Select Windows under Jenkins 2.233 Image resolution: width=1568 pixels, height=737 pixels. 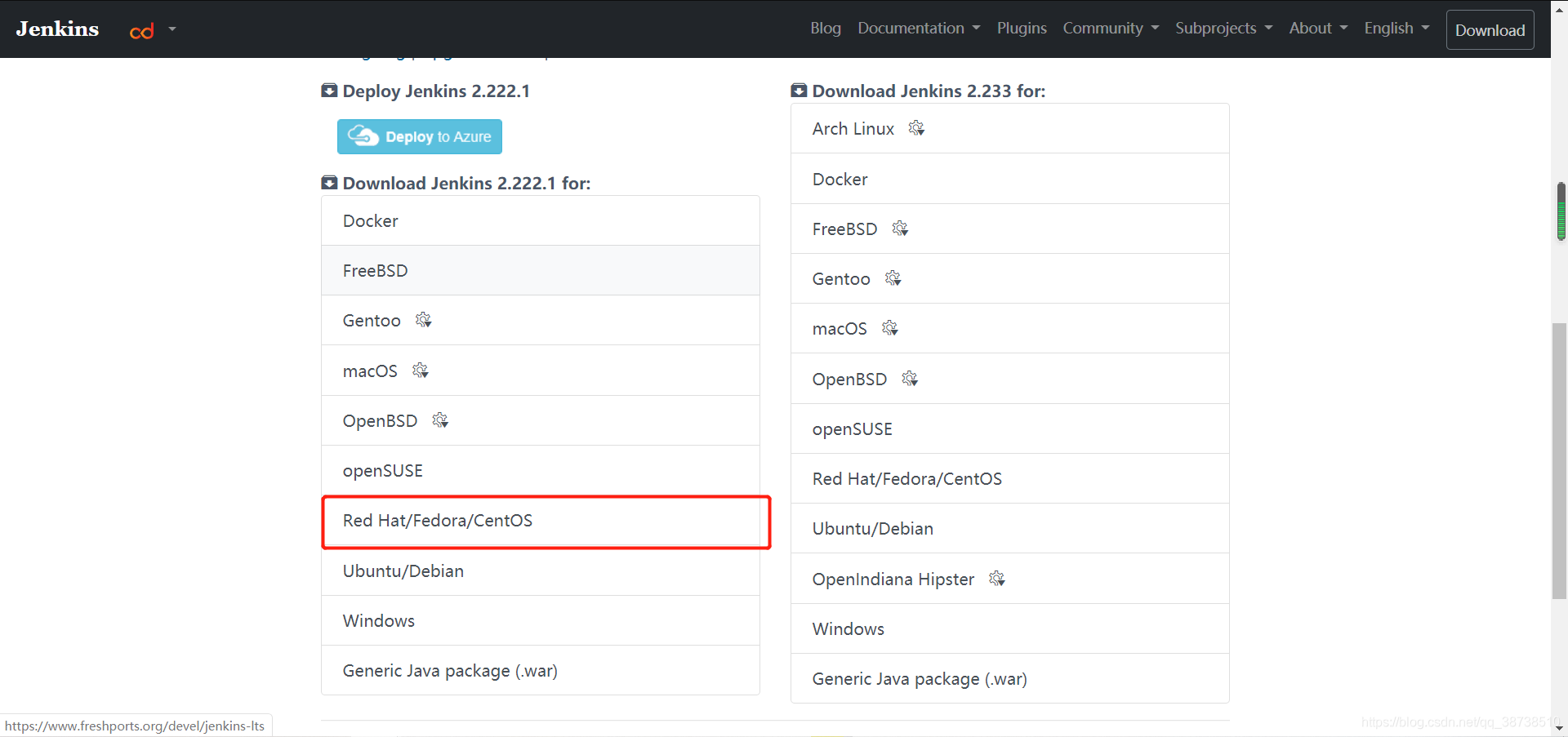pyautogui.click(x=1010, y=629)
